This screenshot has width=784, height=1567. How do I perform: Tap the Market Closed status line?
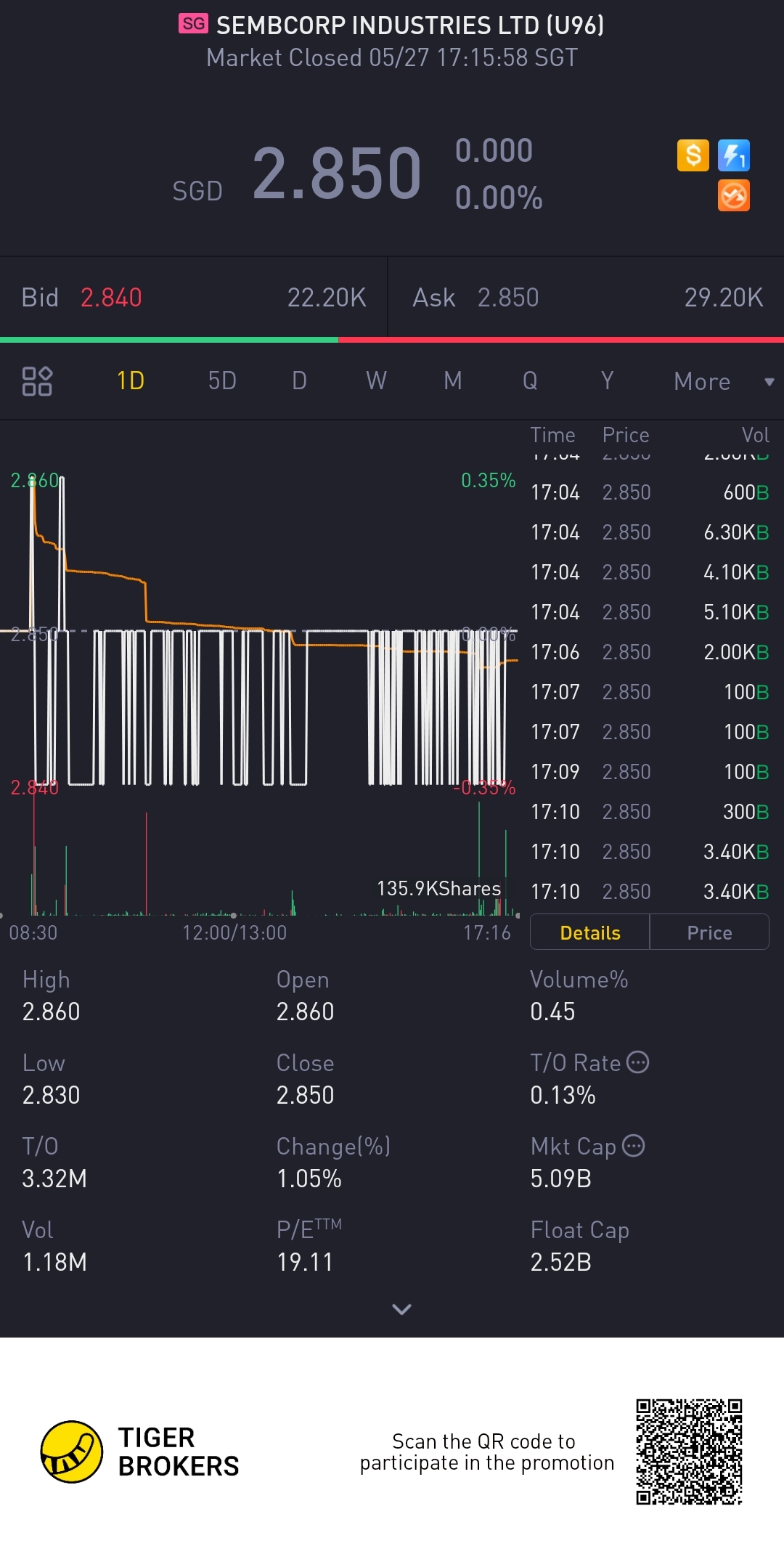tap(392, 57)
